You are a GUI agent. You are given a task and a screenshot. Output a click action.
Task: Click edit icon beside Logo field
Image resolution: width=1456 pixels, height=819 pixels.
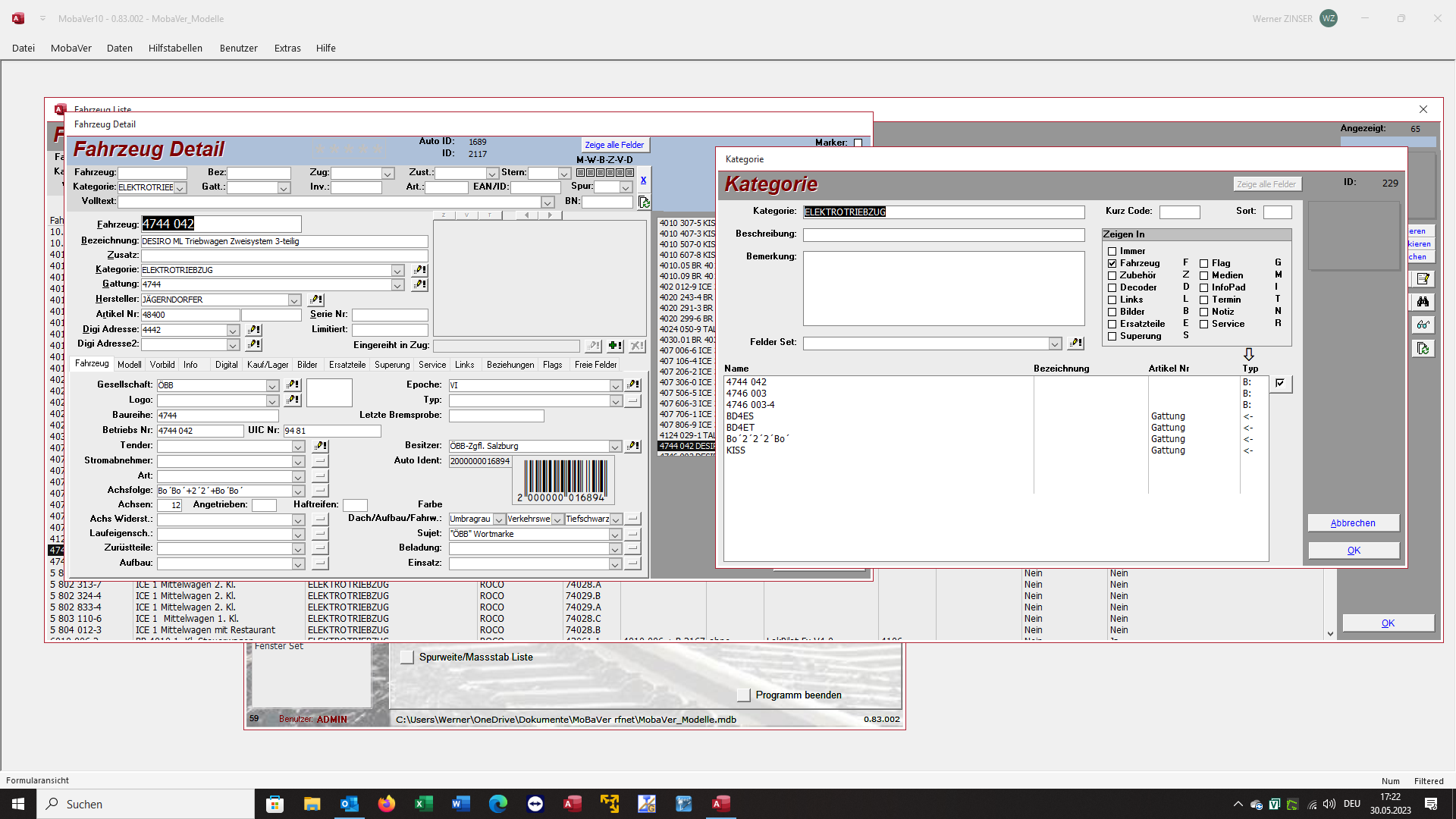293,400
